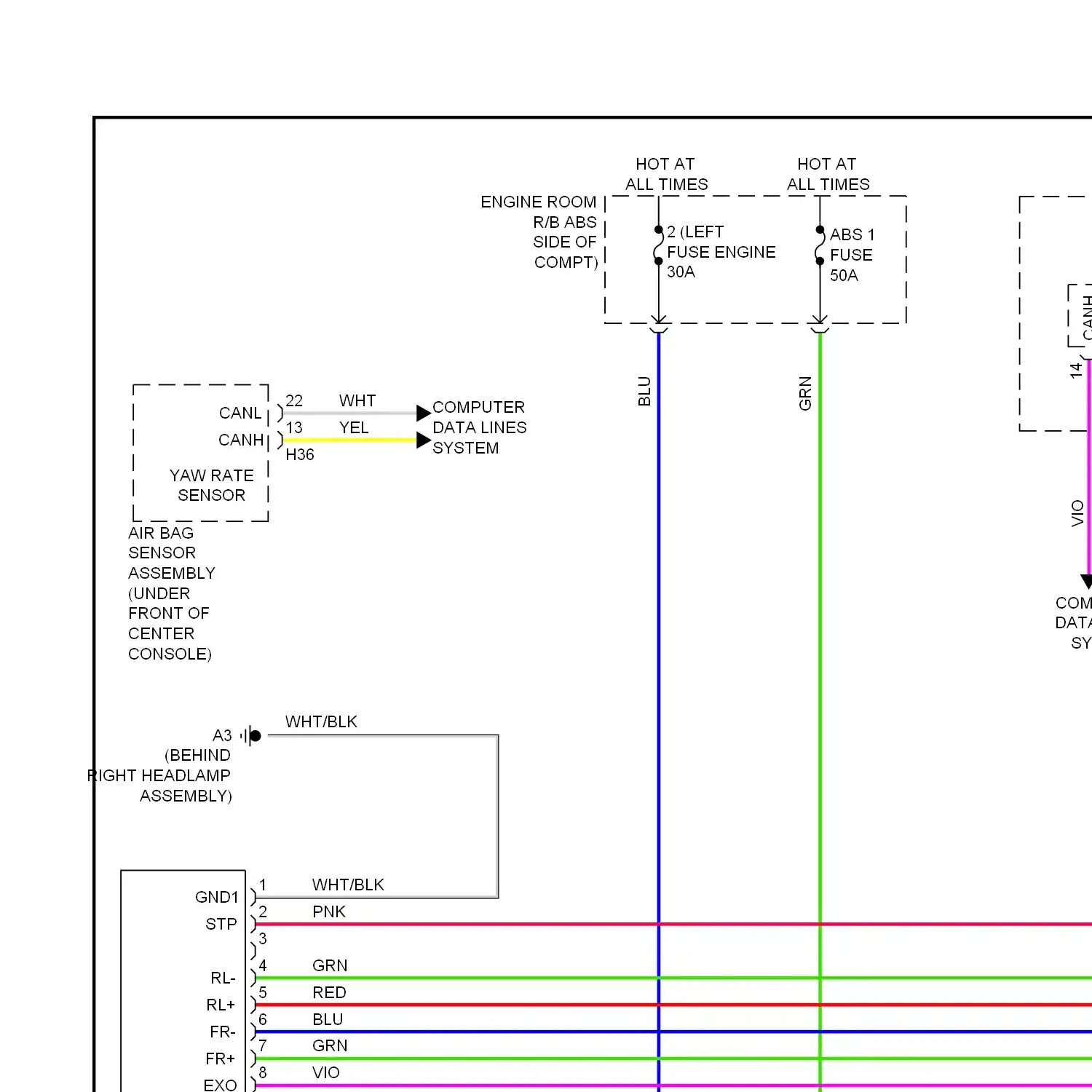Click the AIR BAG SENSOR ASSEMBLY description
Image resolution: width=1092 pixels, height=1092 pixels.
click(x=172, y=593)
